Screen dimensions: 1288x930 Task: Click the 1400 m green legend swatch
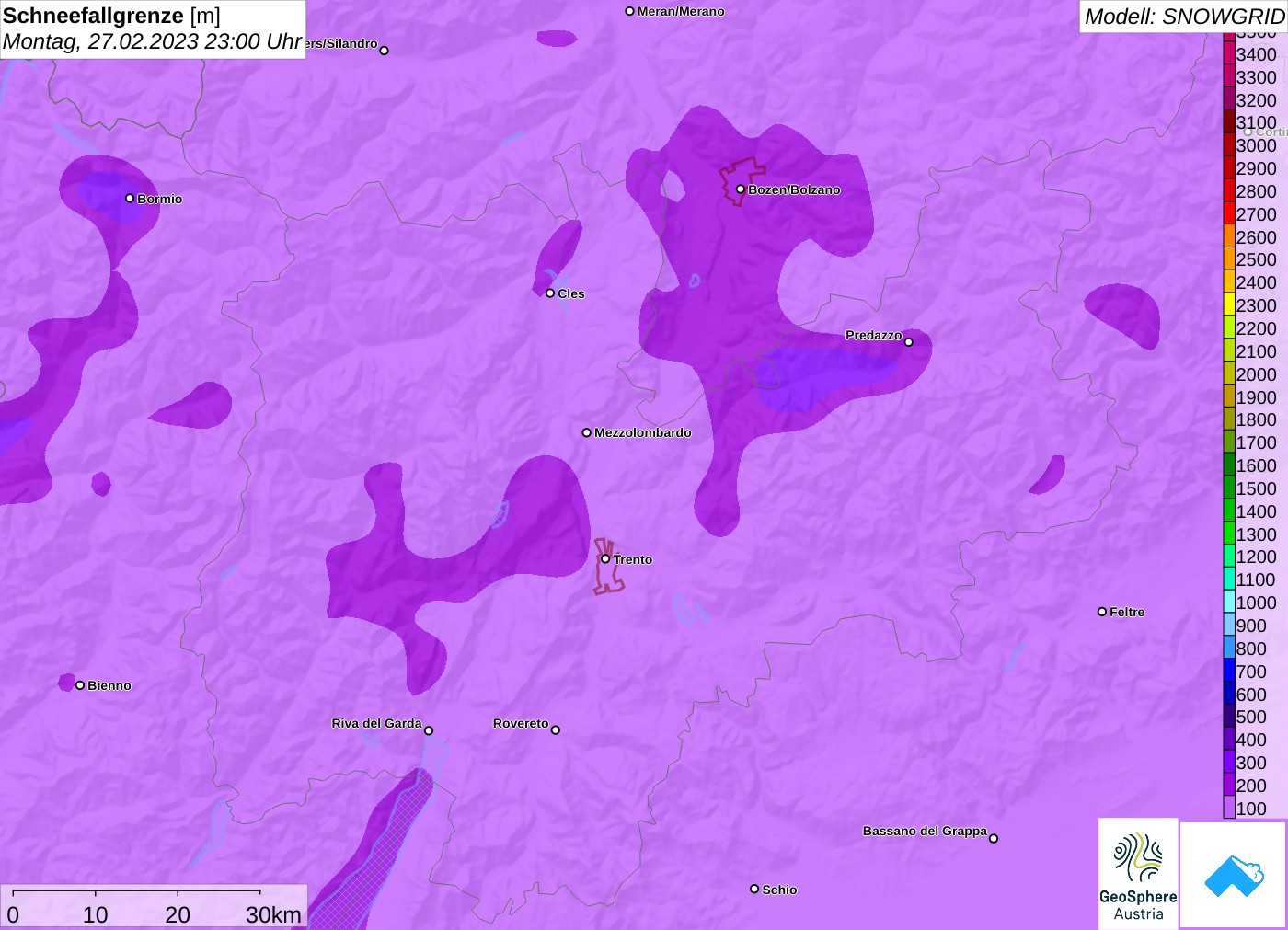(1229, 511)
